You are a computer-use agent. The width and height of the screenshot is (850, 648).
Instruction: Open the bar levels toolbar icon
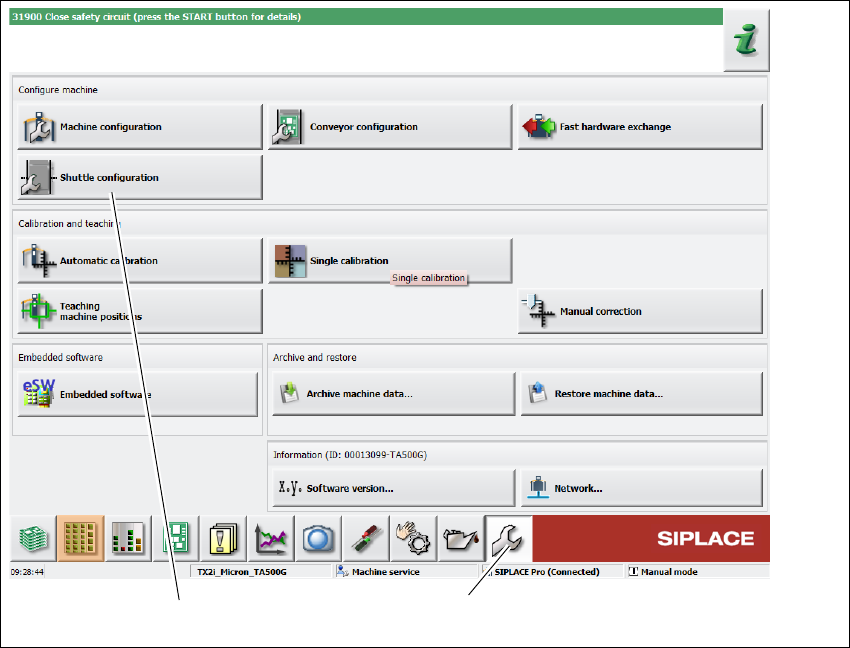click(x=128, y=538)
